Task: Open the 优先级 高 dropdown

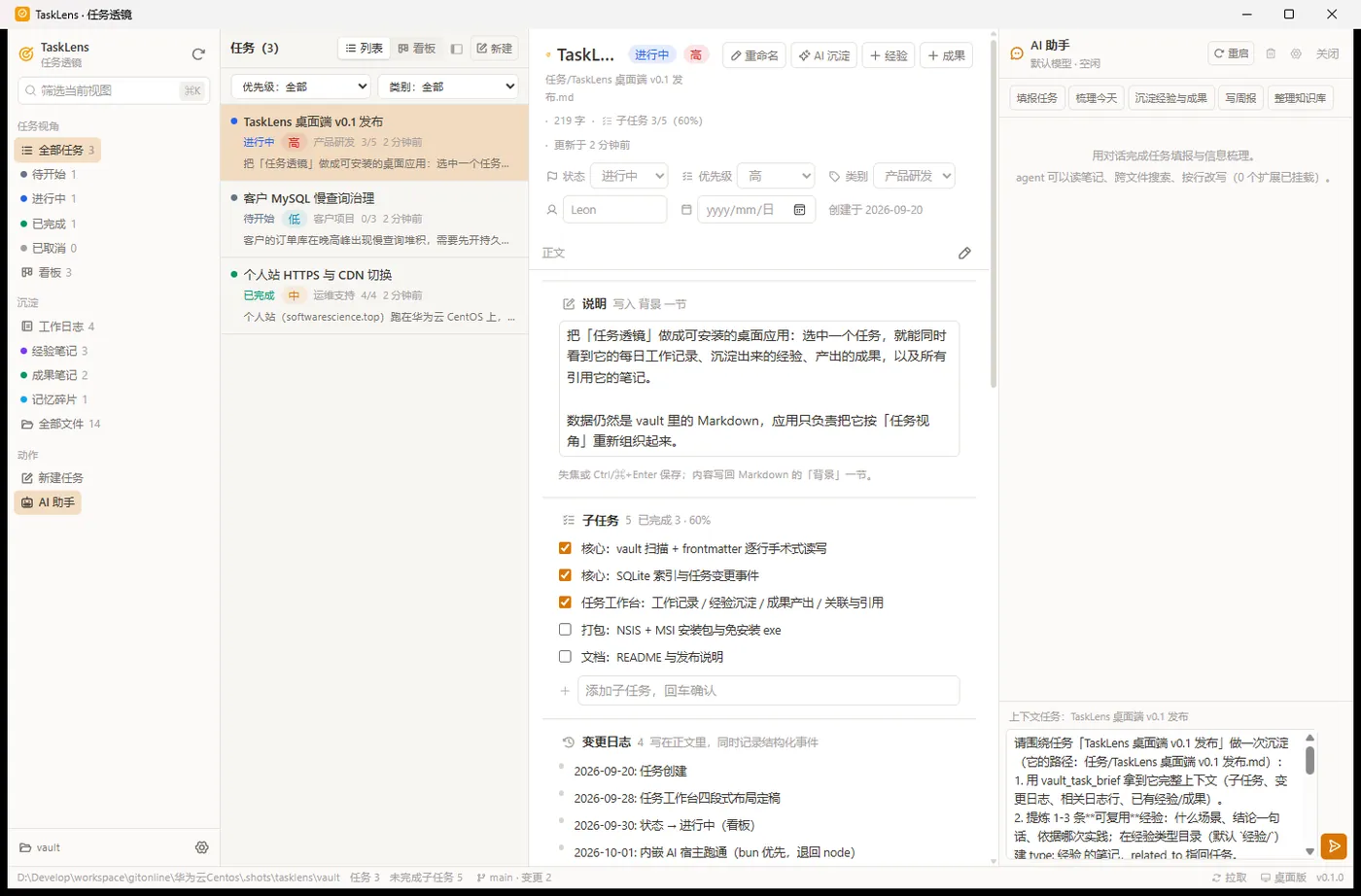Action: coord(775,176)
